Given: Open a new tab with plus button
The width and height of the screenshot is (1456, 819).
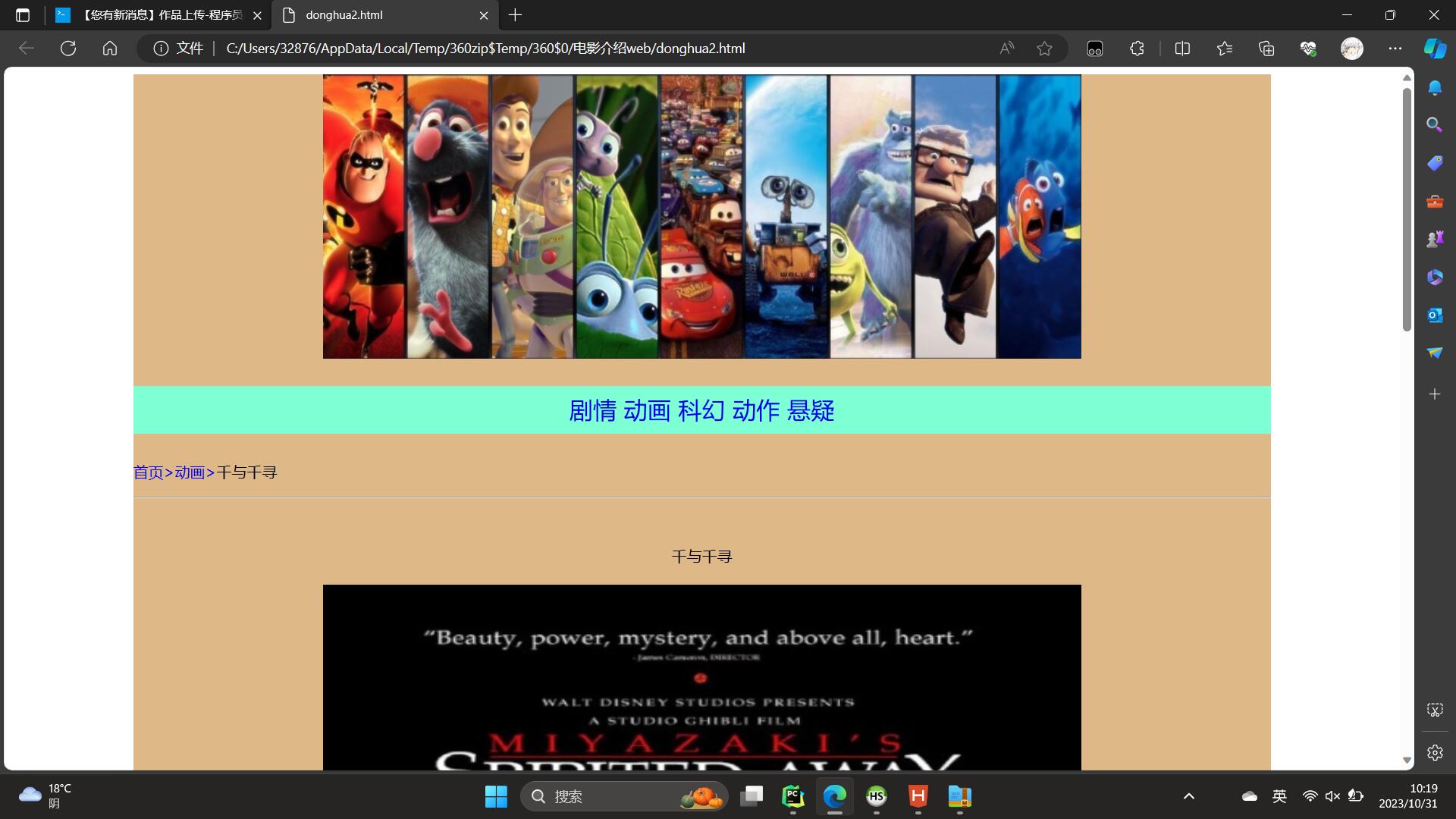Looking at the screenshot, I should [x=515, y=15].
